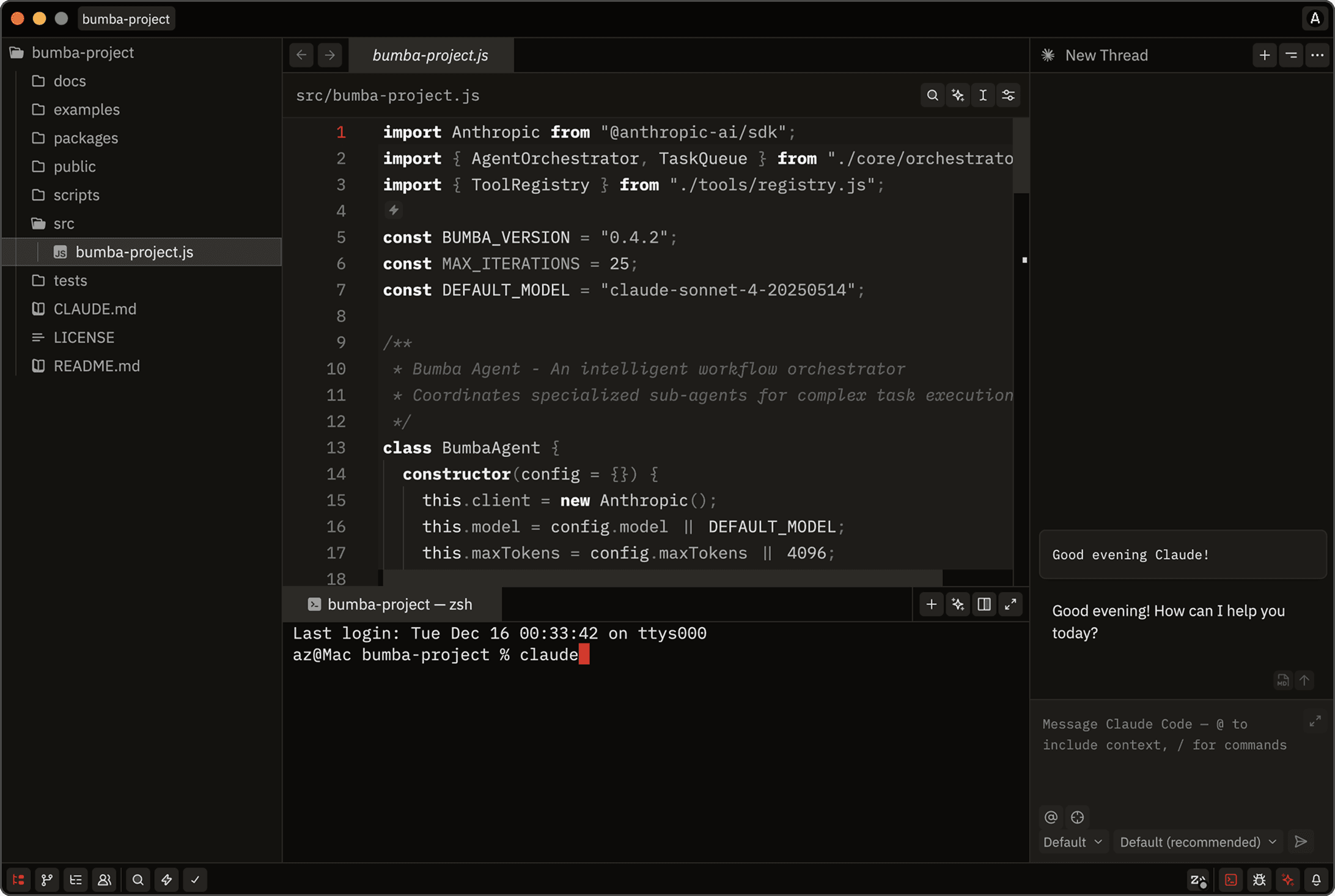Toggle the project panel icon in status bar
Screen dimensions: 1335x896
pos(18,879)
